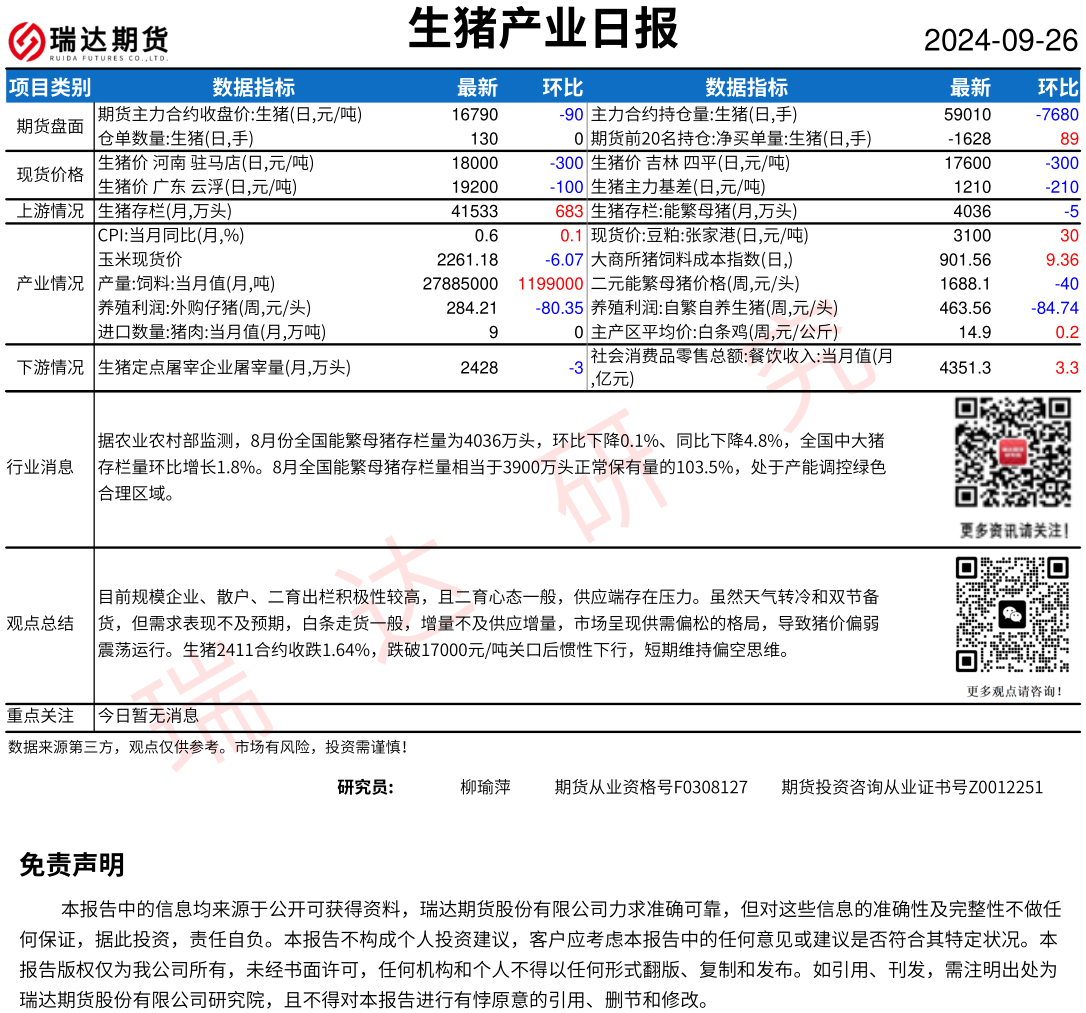Image resolution: width=1086 pixels, height=1013 pixels.
Task: Select the 重点关注 row label
Action: 40,716
